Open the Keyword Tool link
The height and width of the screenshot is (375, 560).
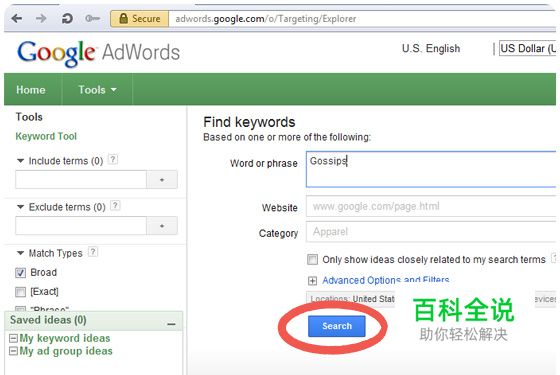46,136
